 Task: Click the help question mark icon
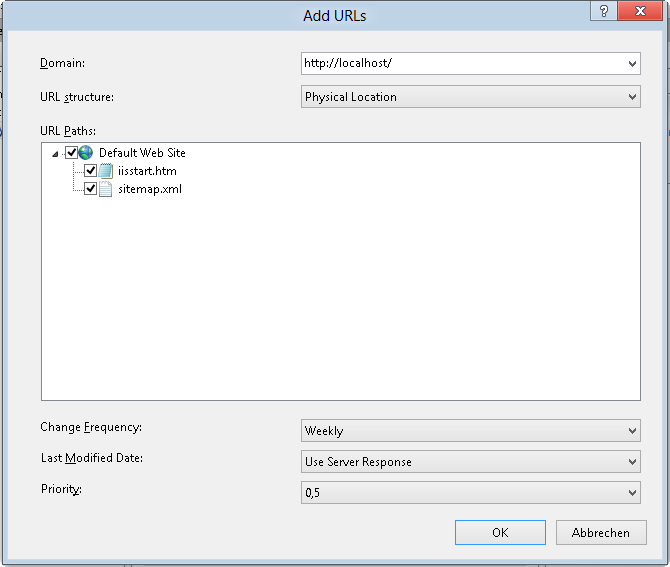point(600,12)
